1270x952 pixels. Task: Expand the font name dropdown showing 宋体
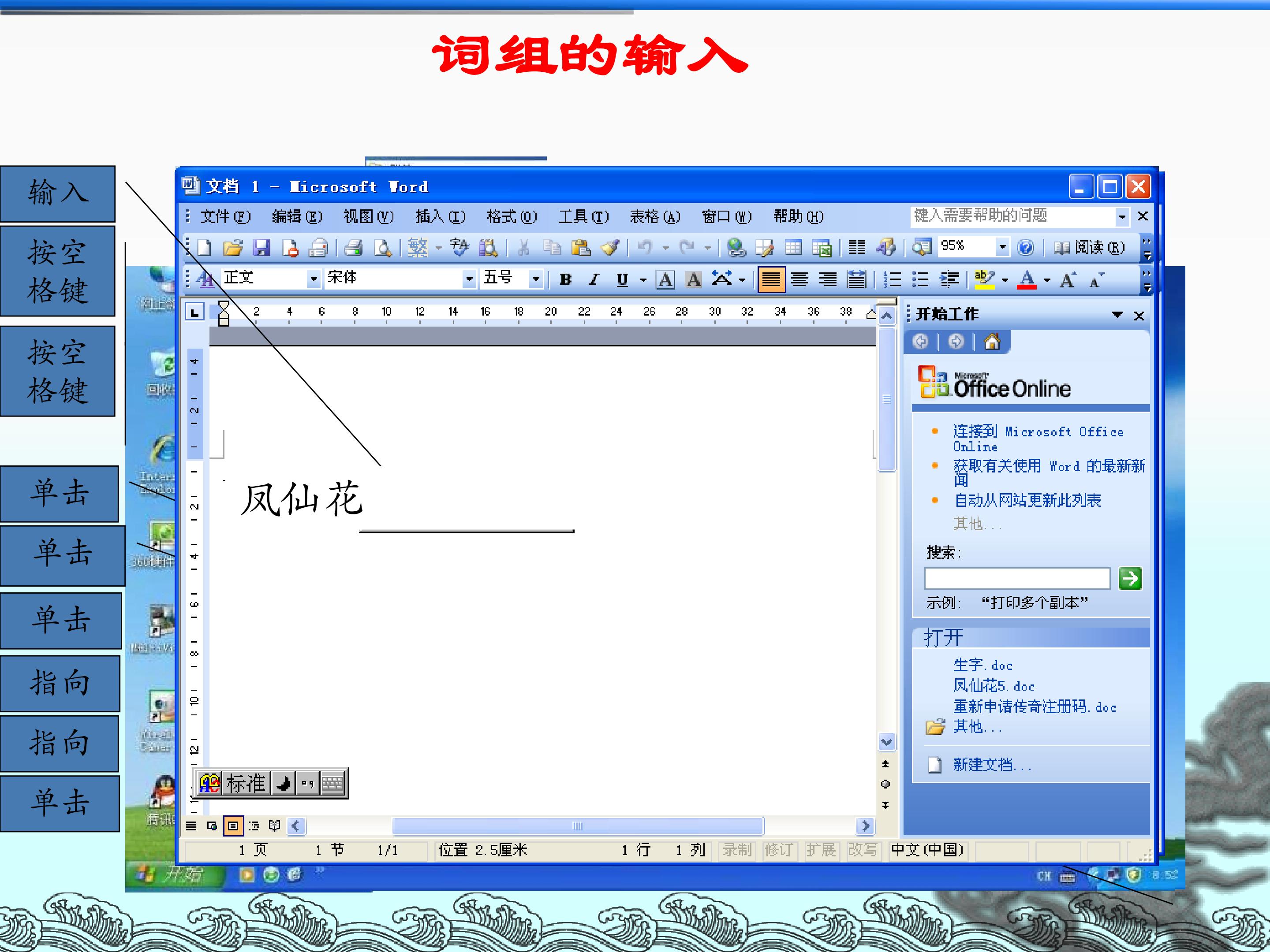(x=470, y=279)
